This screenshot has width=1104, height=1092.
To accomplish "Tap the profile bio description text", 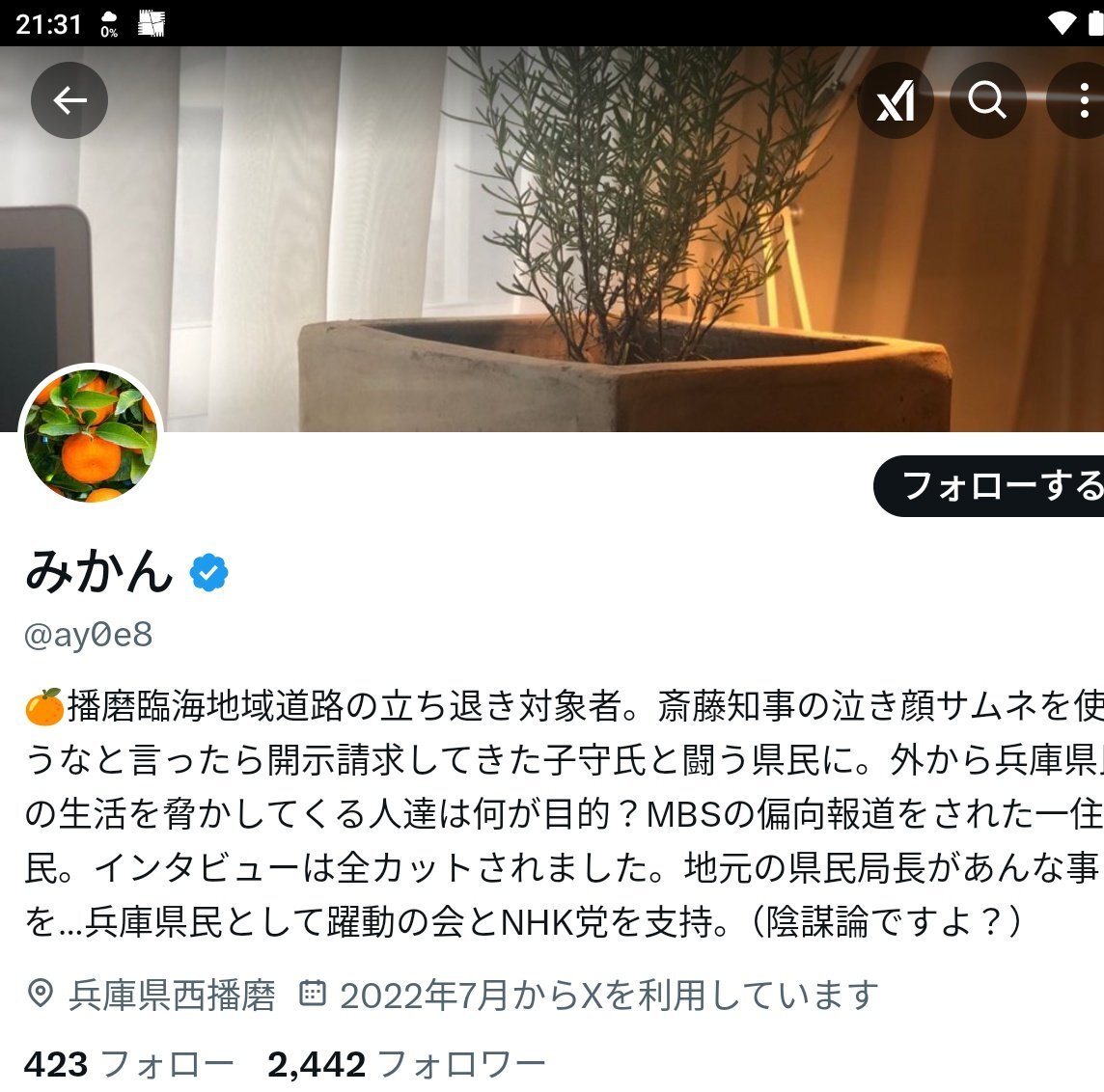I will [x=564, y=814].
